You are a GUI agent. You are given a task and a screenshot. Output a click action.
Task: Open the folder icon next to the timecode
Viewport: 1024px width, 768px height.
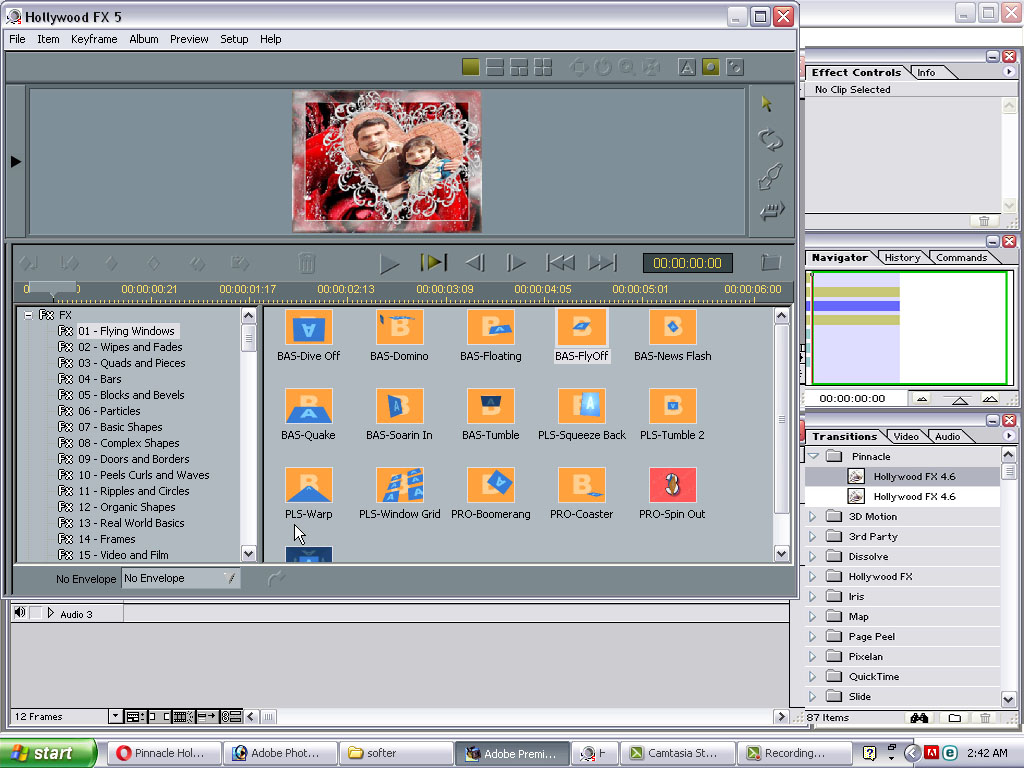(770, 263)
